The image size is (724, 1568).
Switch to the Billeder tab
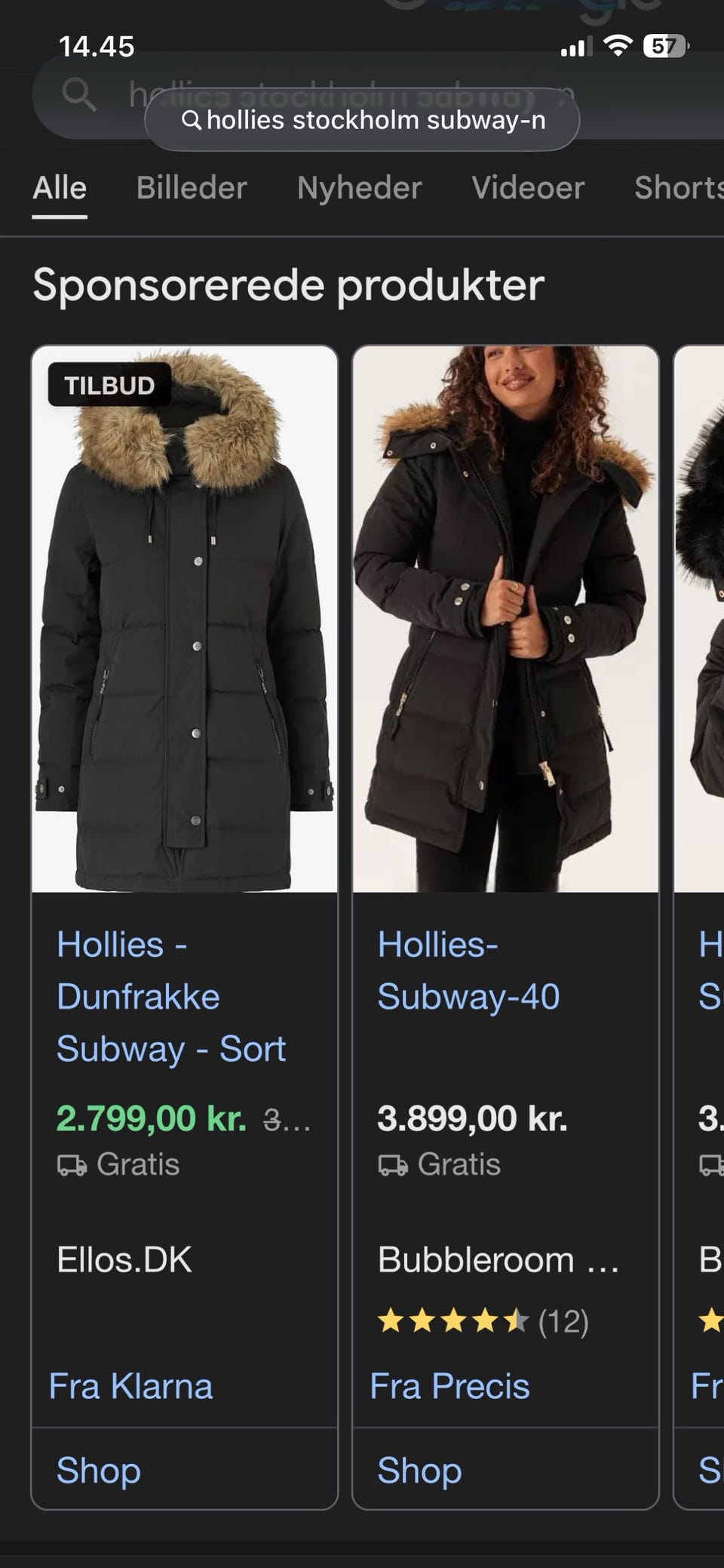[192, 187]
